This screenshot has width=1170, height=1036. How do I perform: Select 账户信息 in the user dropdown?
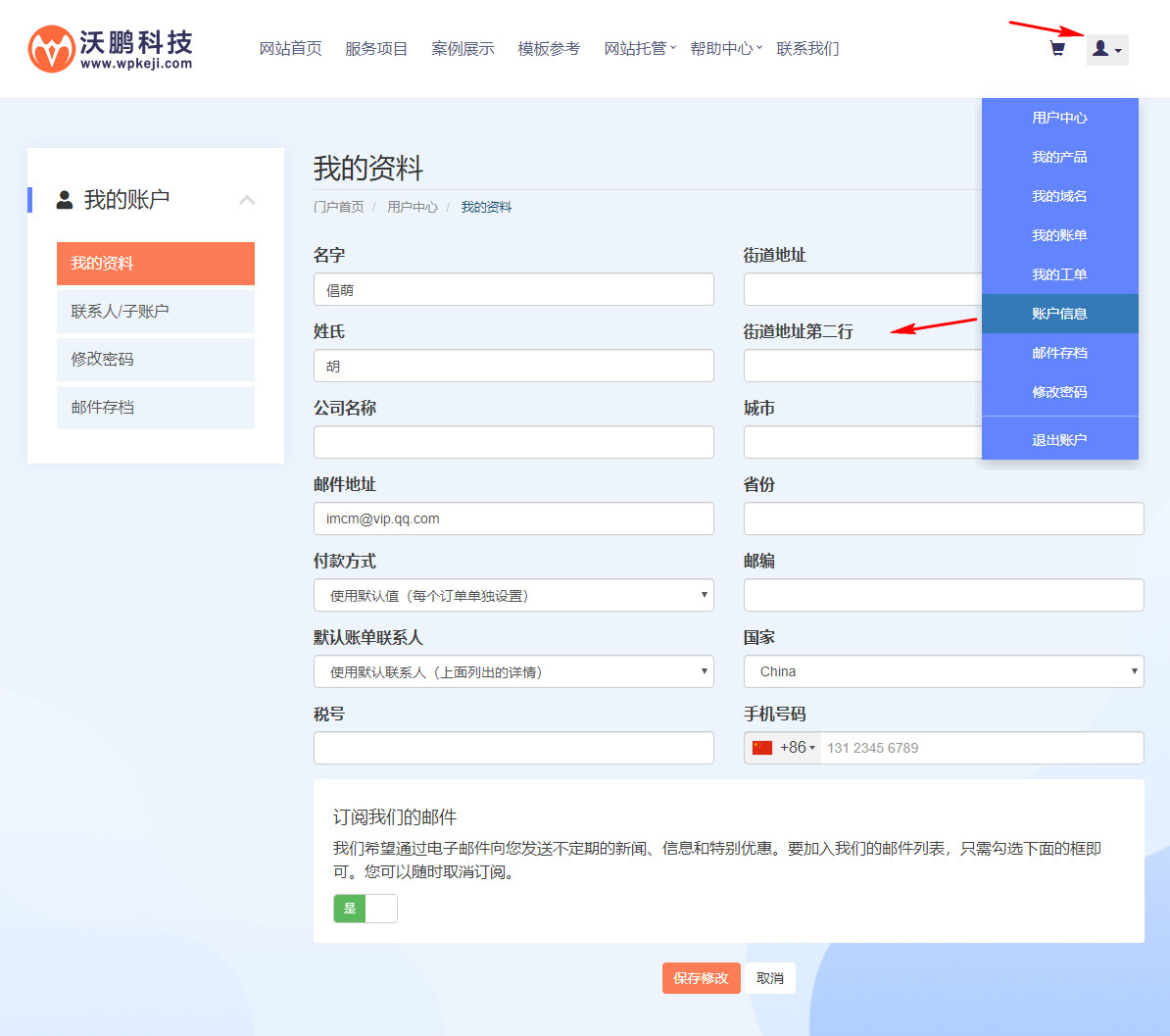pos(1059,314)
